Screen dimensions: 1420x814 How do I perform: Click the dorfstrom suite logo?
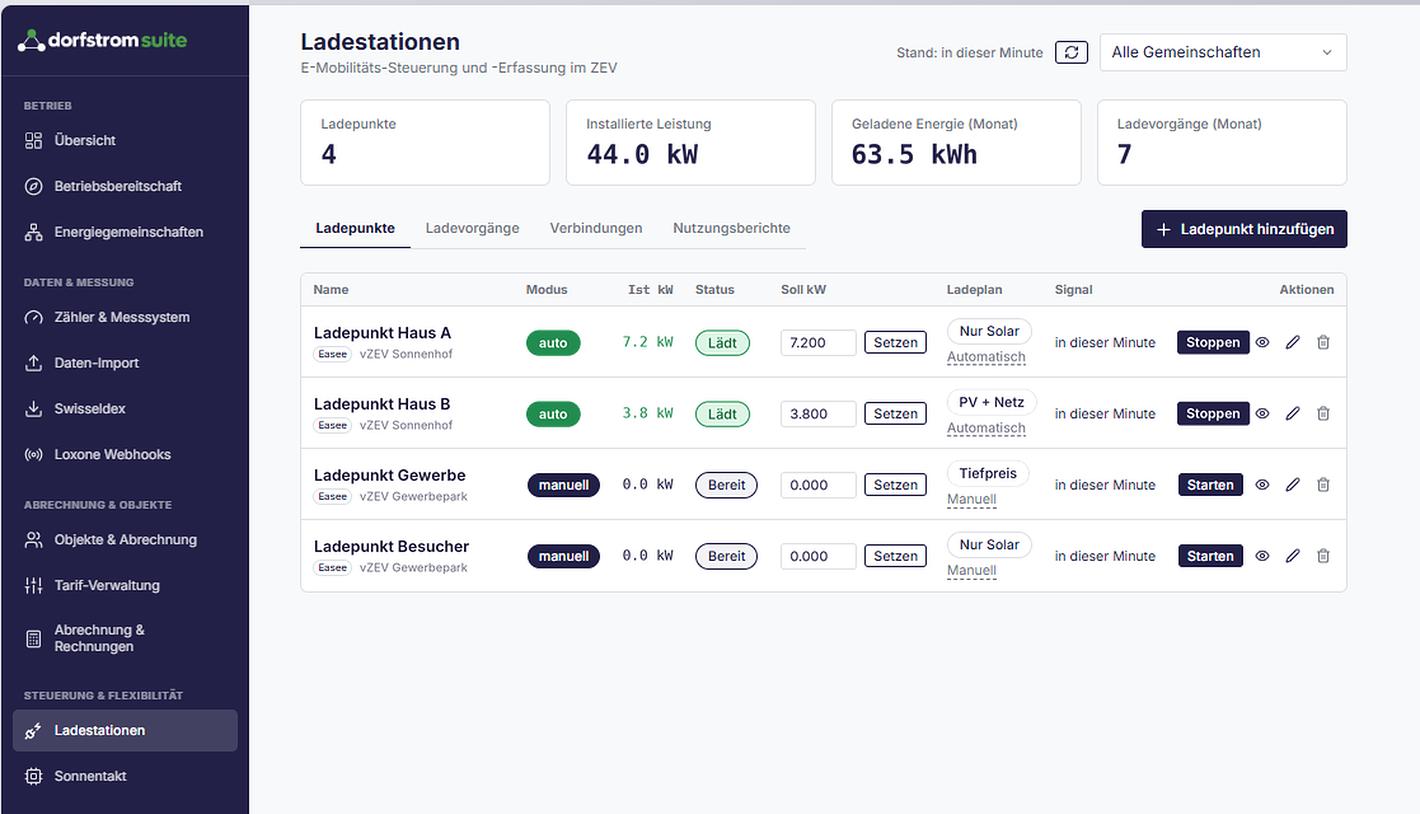point(103,40)
